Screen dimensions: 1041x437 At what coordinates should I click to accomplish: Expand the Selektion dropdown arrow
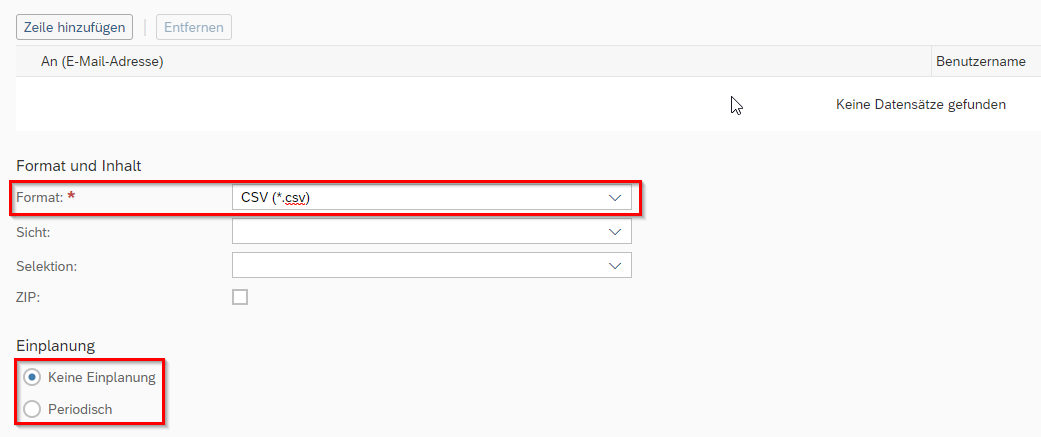(615, 265)
